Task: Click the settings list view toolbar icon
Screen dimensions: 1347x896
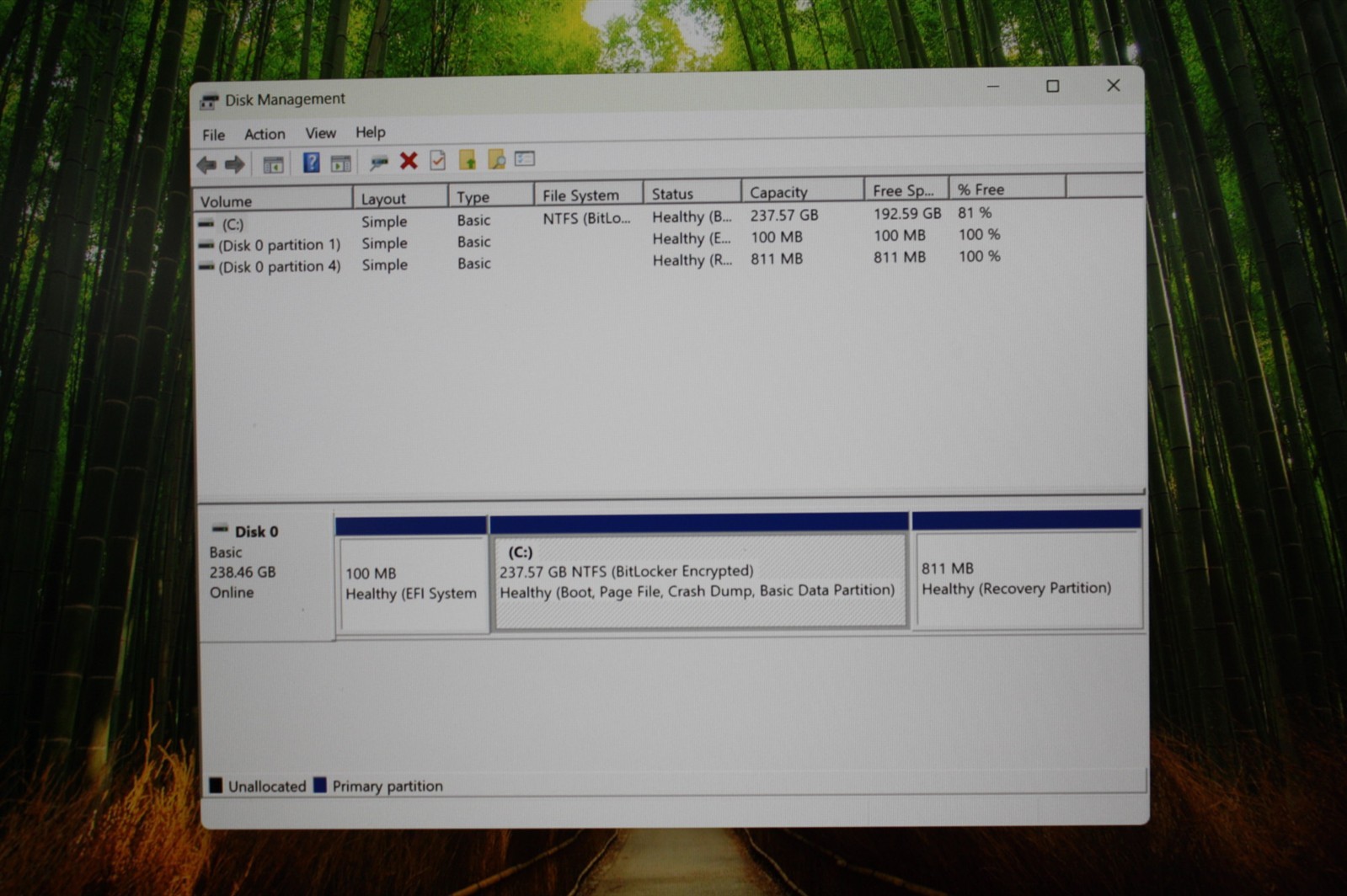Action: (x=525, y=157)
